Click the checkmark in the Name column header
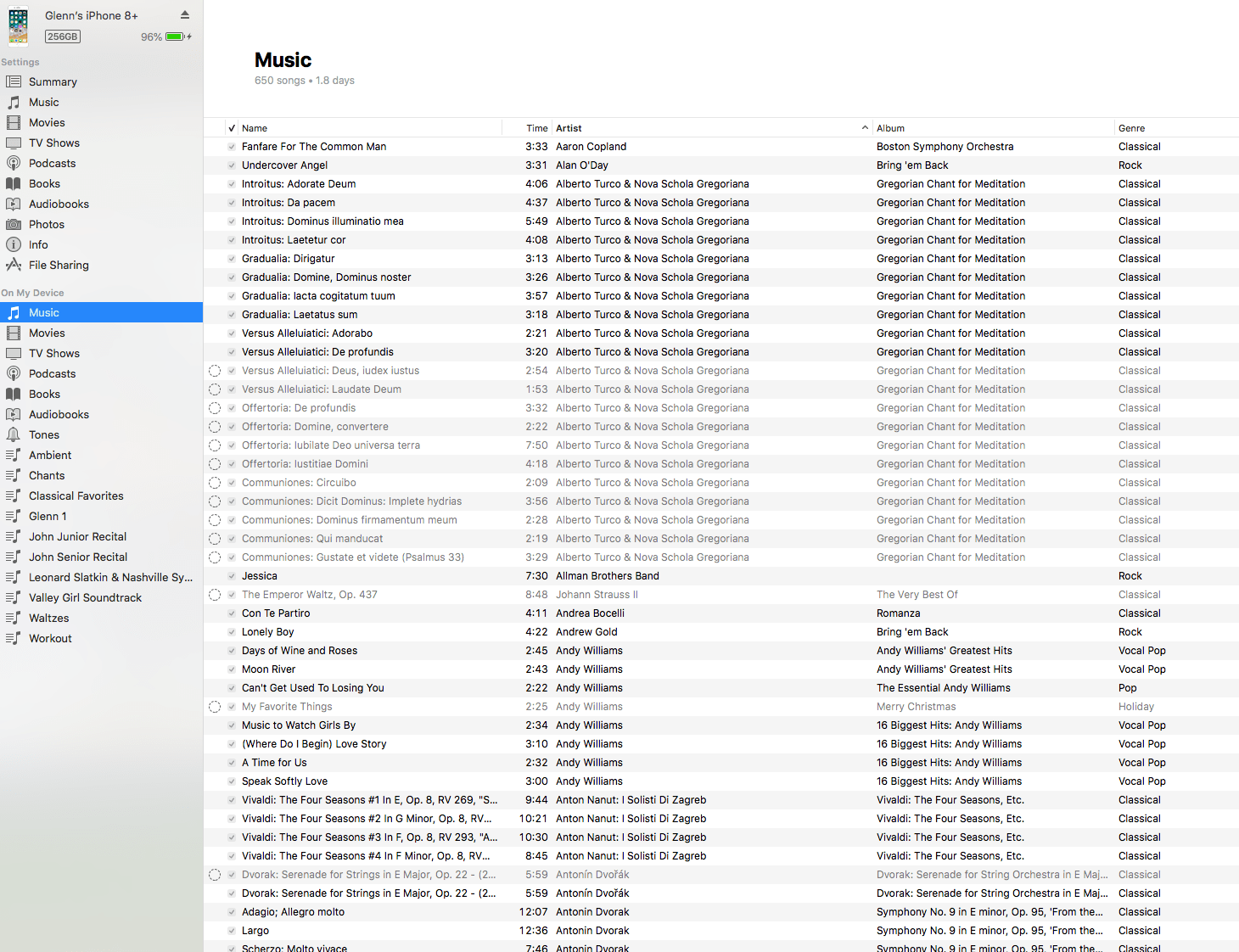This screenshot has width=1239, height=952. (232, 127)
